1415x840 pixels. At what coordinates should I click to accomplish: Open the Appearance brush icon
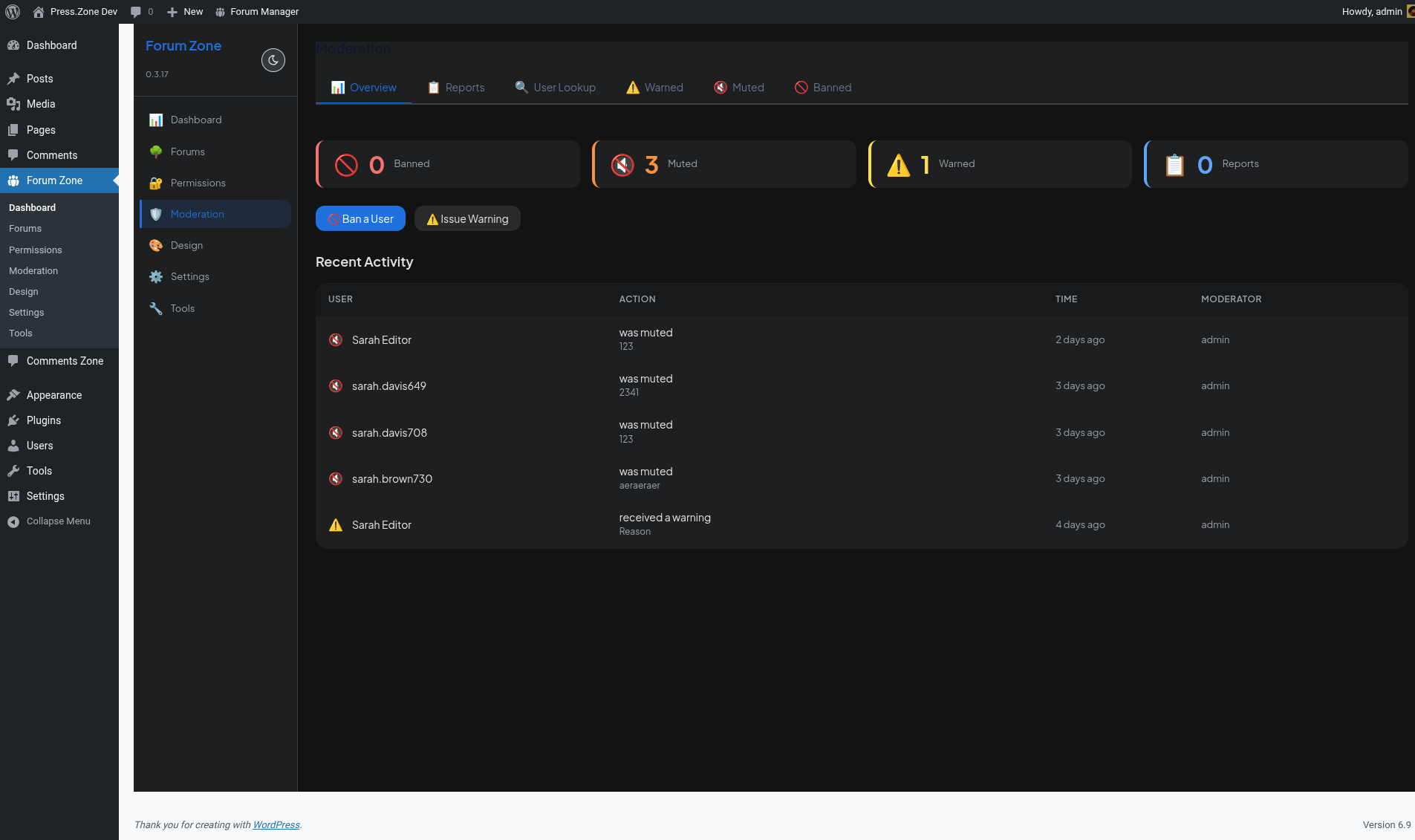coord(13,395)
